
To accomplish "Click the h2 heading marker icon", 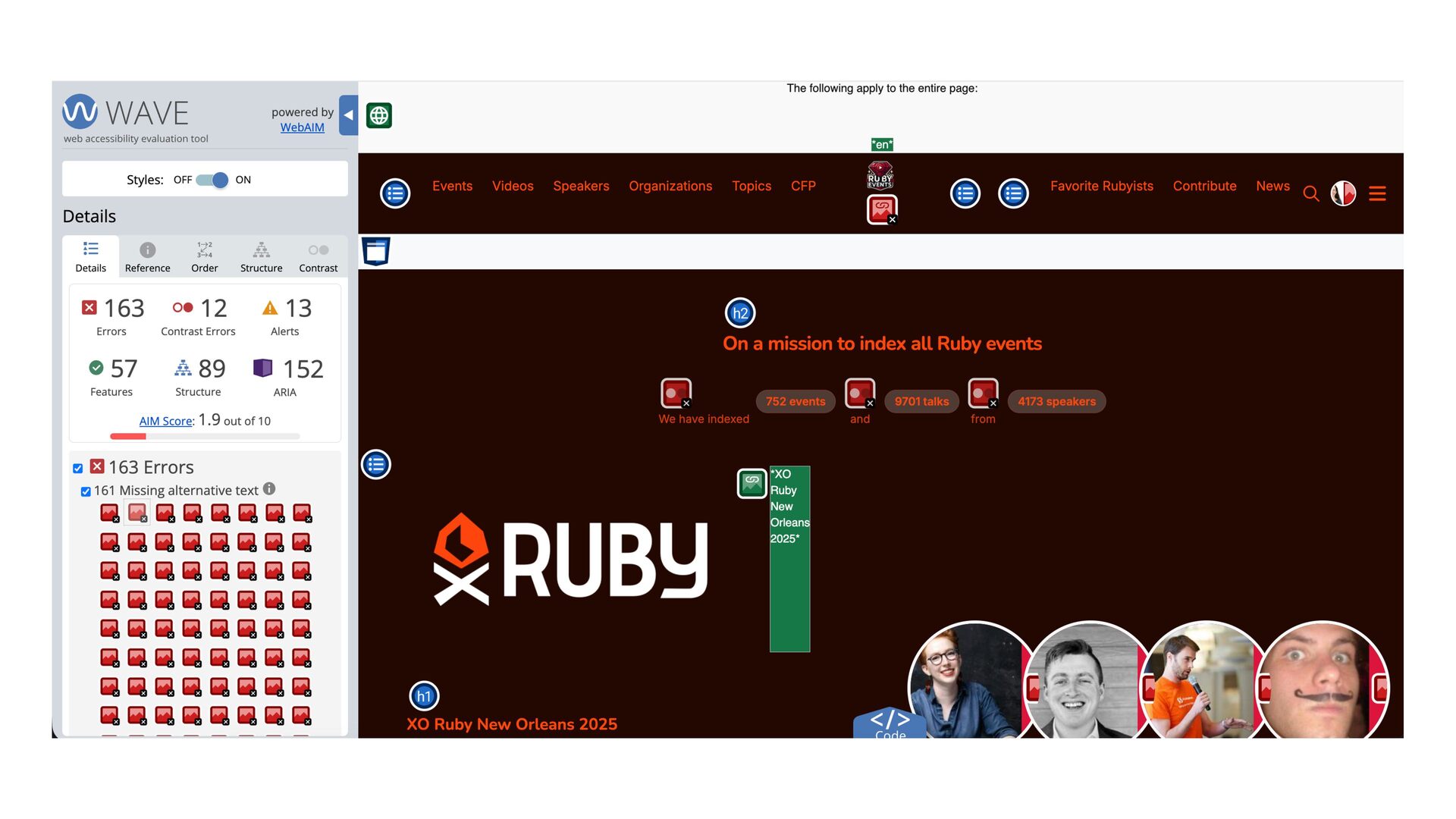I will [740, 313].
